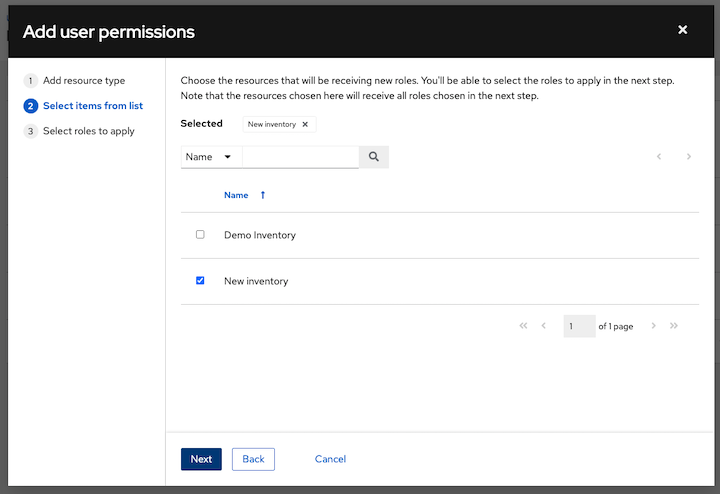Click the page number input field
This screenshot has width=720, height=494.
(x=579, y=326)
